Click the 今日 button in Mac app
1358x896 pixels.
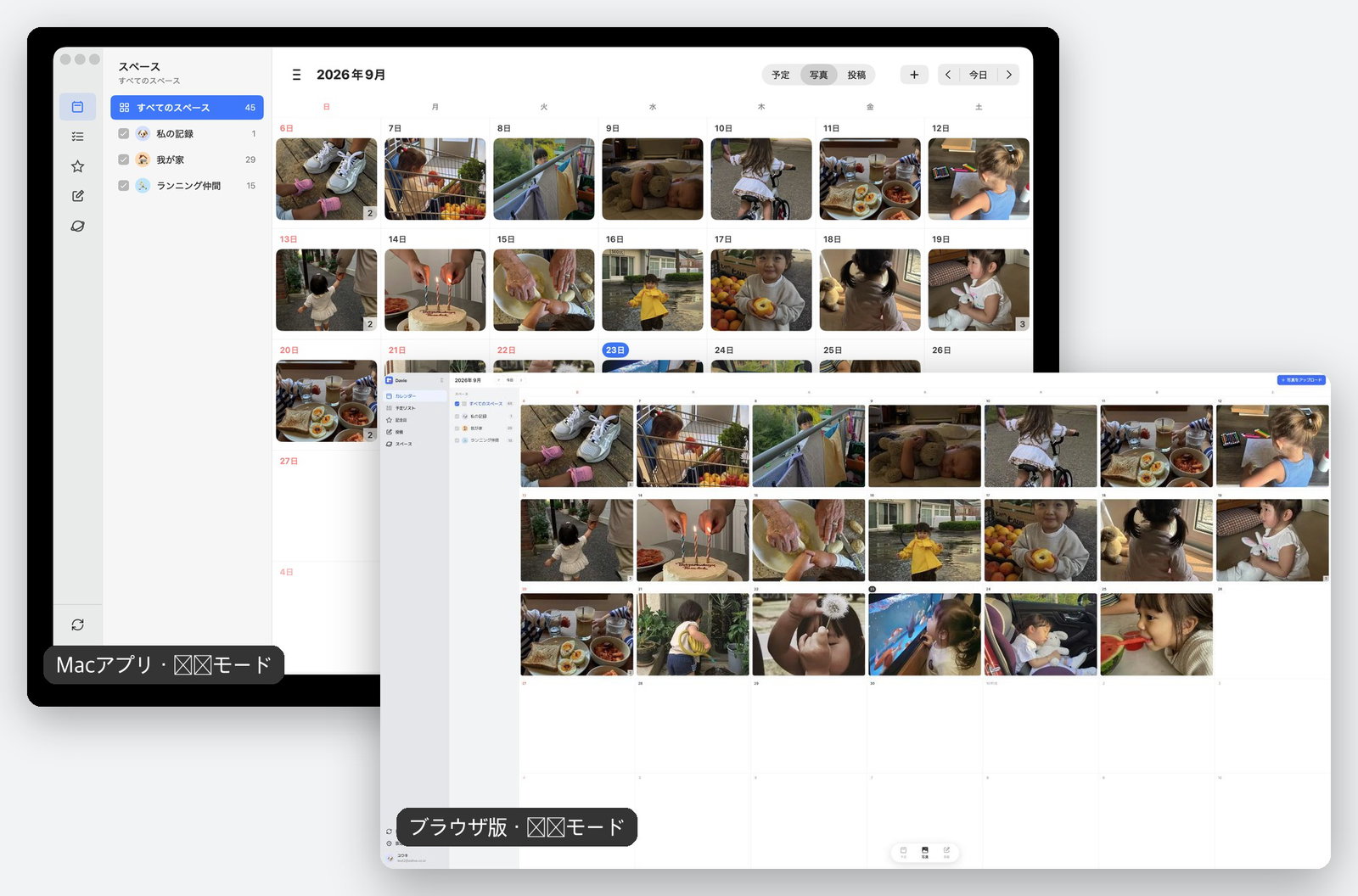(978, 75)
